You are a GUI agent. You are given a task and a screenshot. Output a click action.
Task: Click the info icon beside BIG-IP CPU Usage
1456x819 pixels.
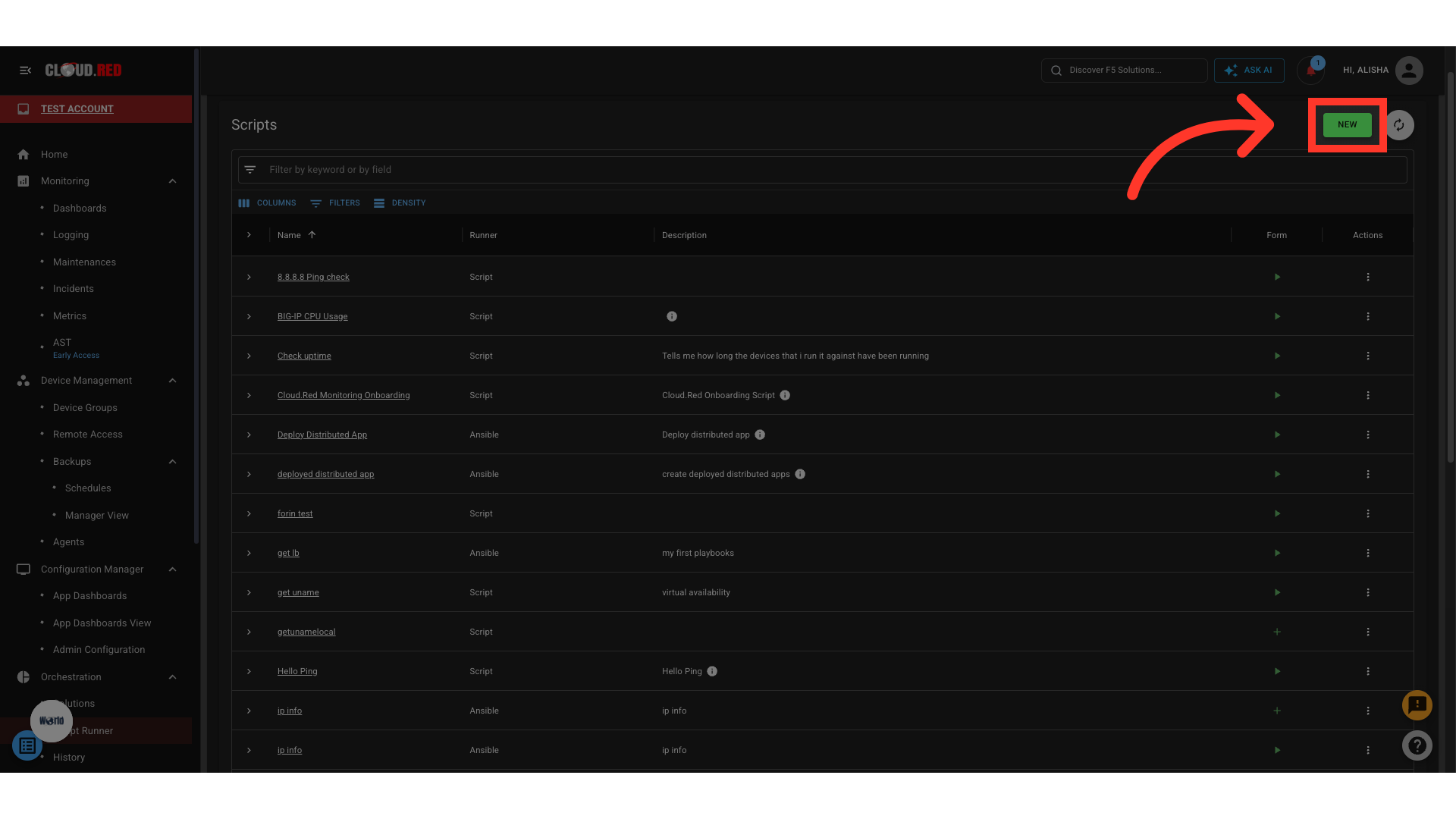pos(672,316)
